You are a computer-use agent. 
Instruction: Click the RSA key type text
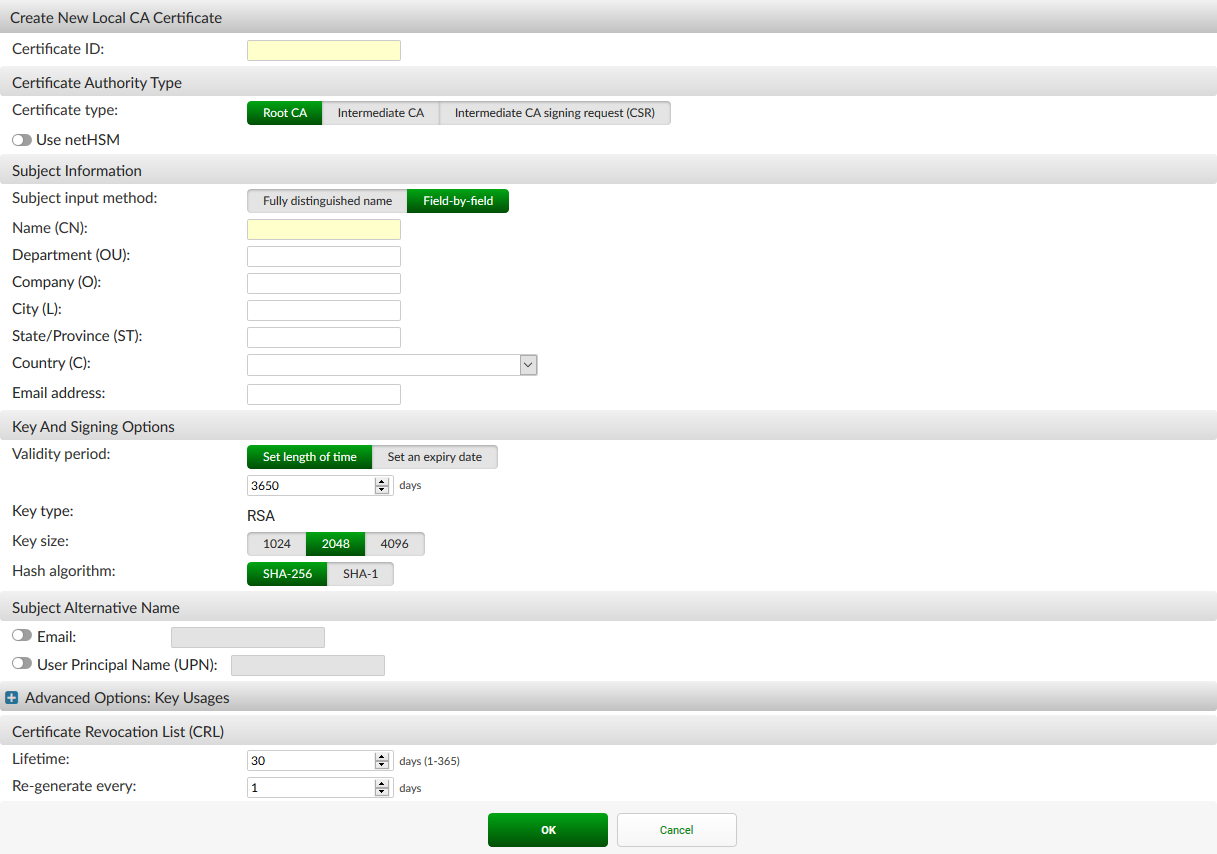(261, 516)
